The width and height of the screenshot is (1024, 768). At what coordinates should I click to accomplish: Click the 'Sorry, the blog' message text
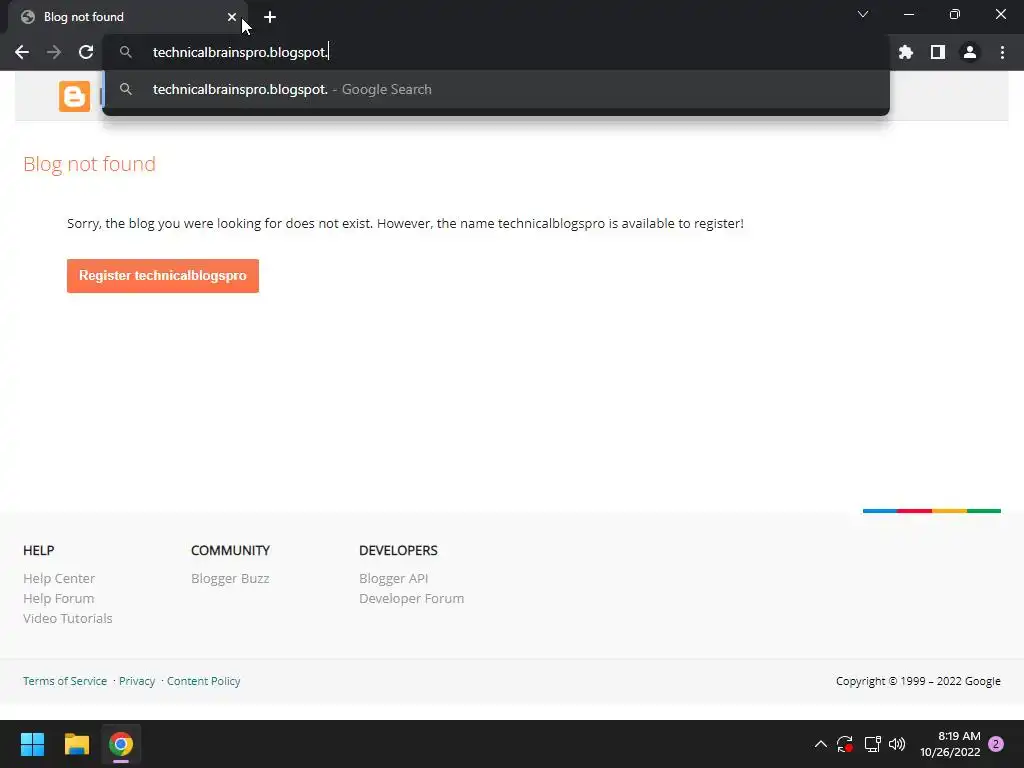click(x=405, y=223)
